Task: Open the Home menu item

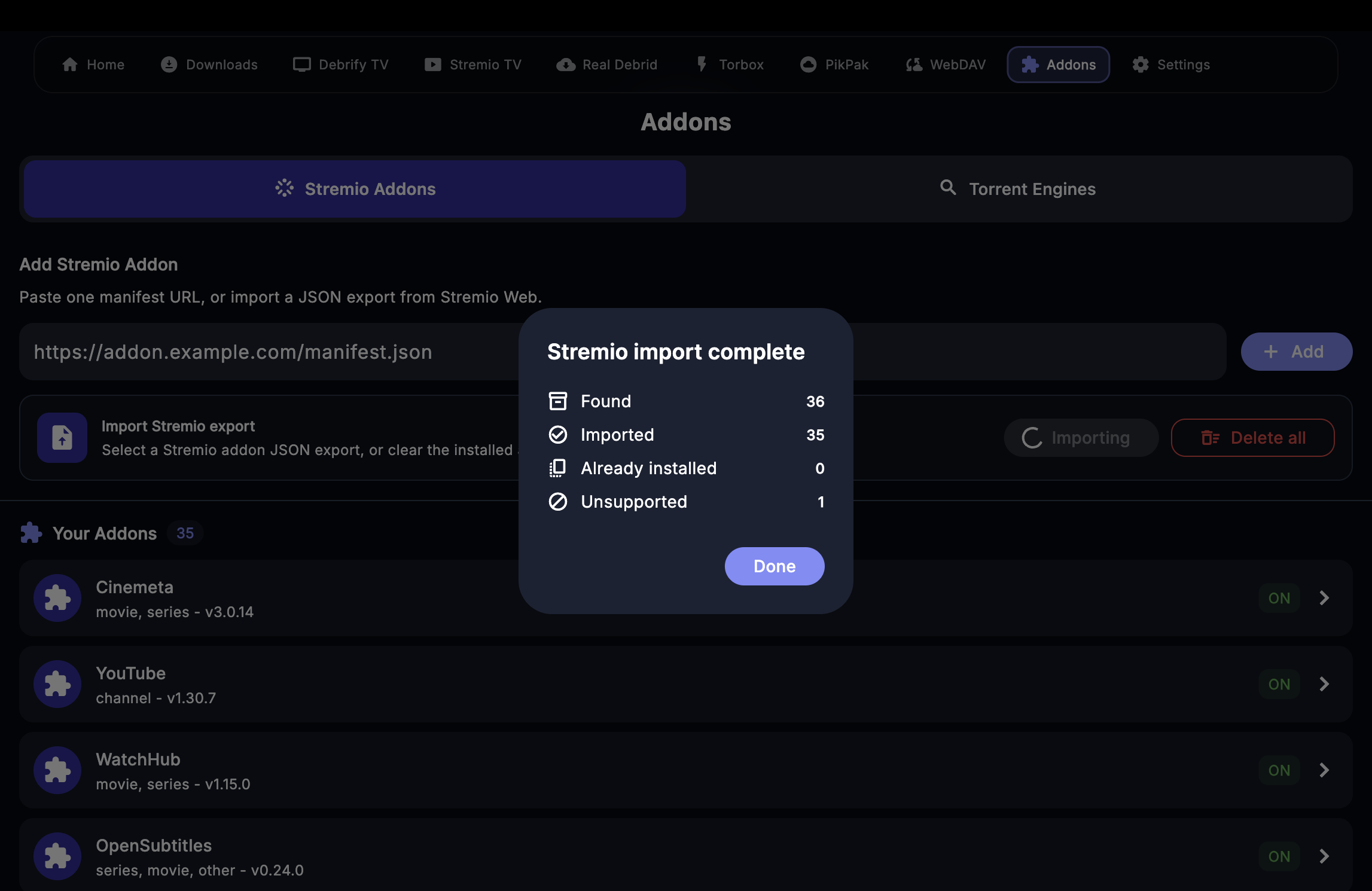Action: point(93,65)
